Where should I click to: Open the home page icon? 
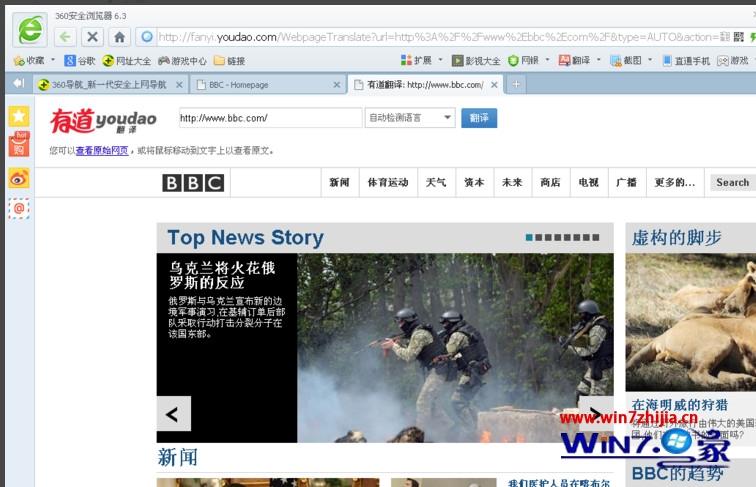pyautogui.click(x=119, y=37)
